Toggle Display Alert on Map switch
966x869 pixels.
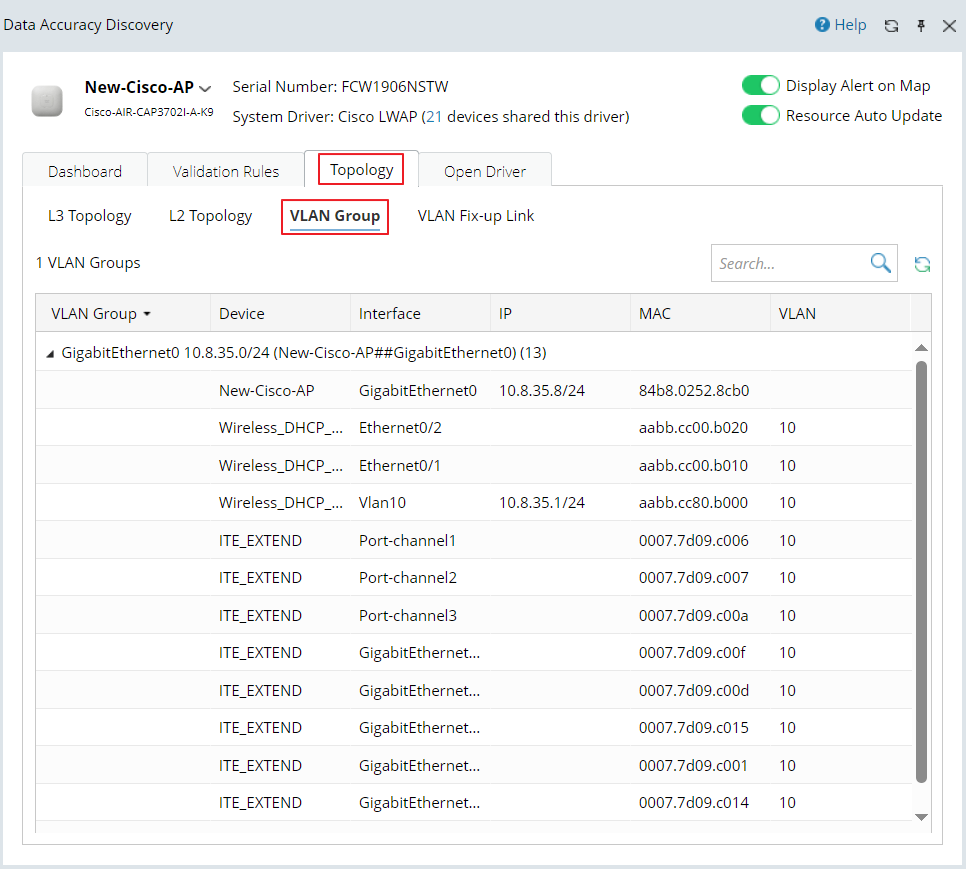760,86
